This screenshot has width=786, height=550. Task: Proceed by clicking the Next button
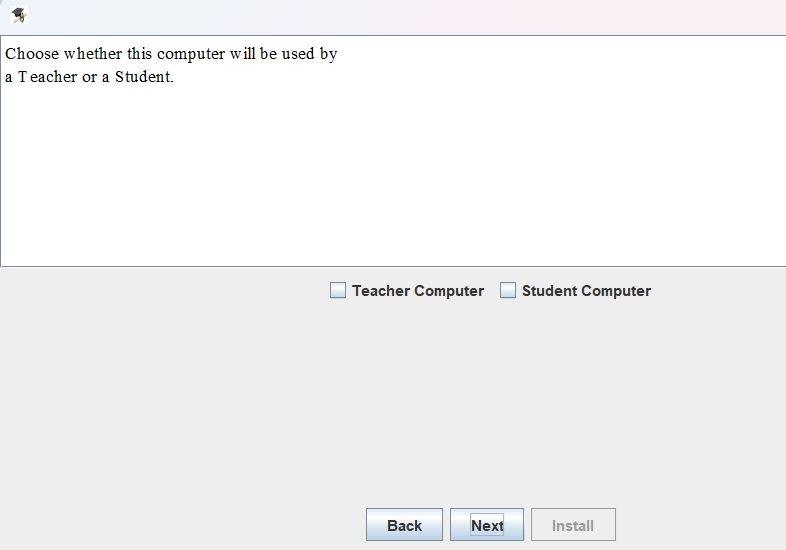pos(487,524)
